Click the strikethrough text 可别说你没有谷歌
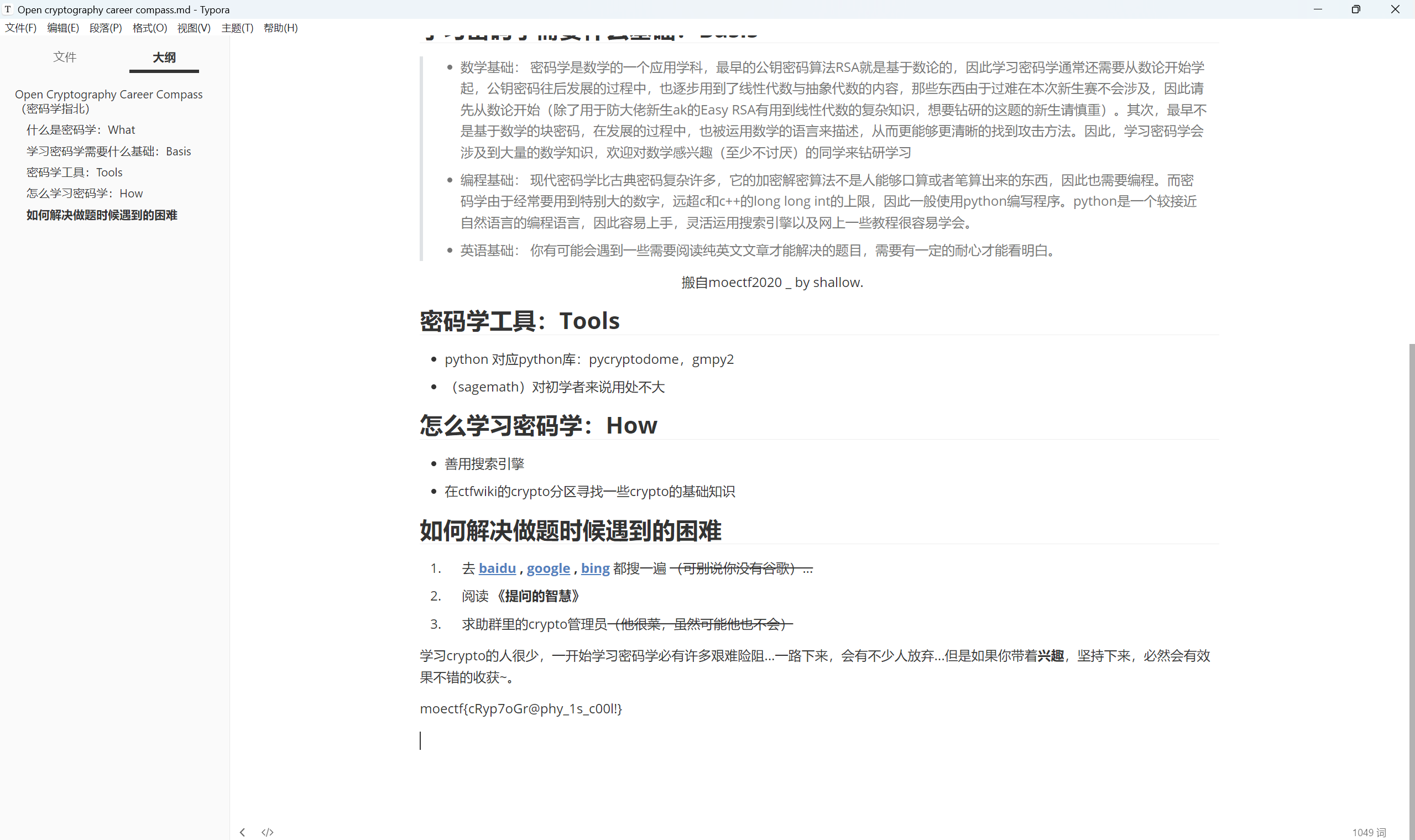This screenshot has width=1415, height=840. (x=740, y=568)
